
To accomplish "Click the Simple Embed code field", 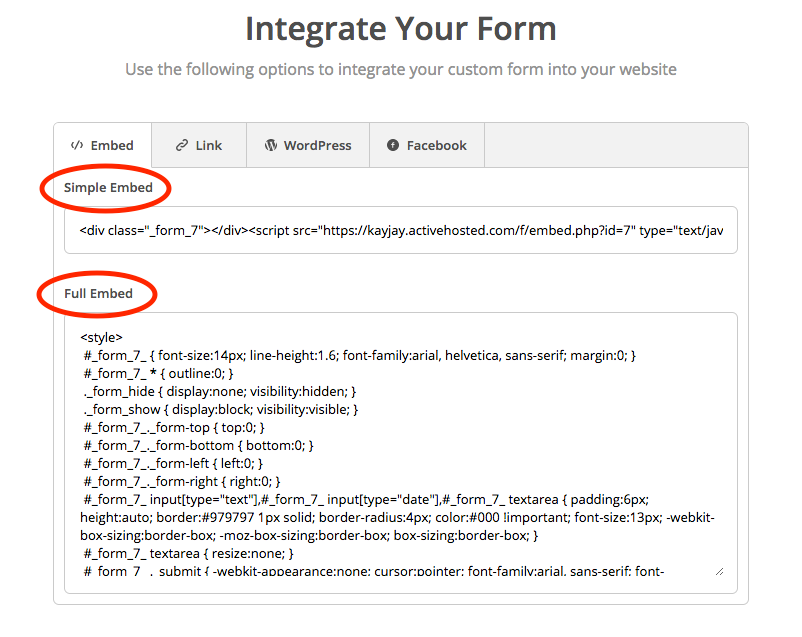I will (x=400, y=230).
